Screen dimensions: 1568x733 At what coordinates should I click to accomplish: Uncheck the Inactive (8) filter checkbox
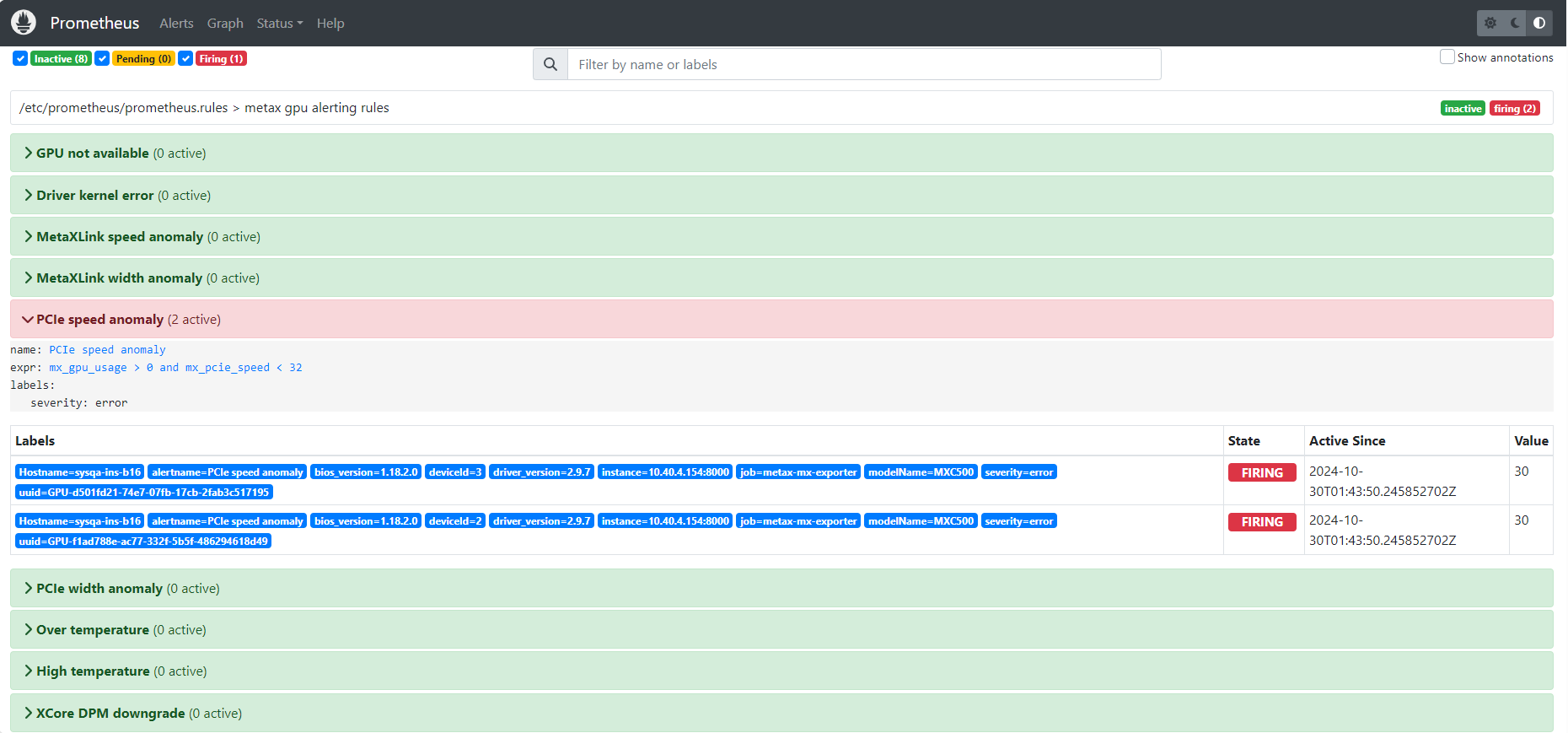[x=20, y=58]
